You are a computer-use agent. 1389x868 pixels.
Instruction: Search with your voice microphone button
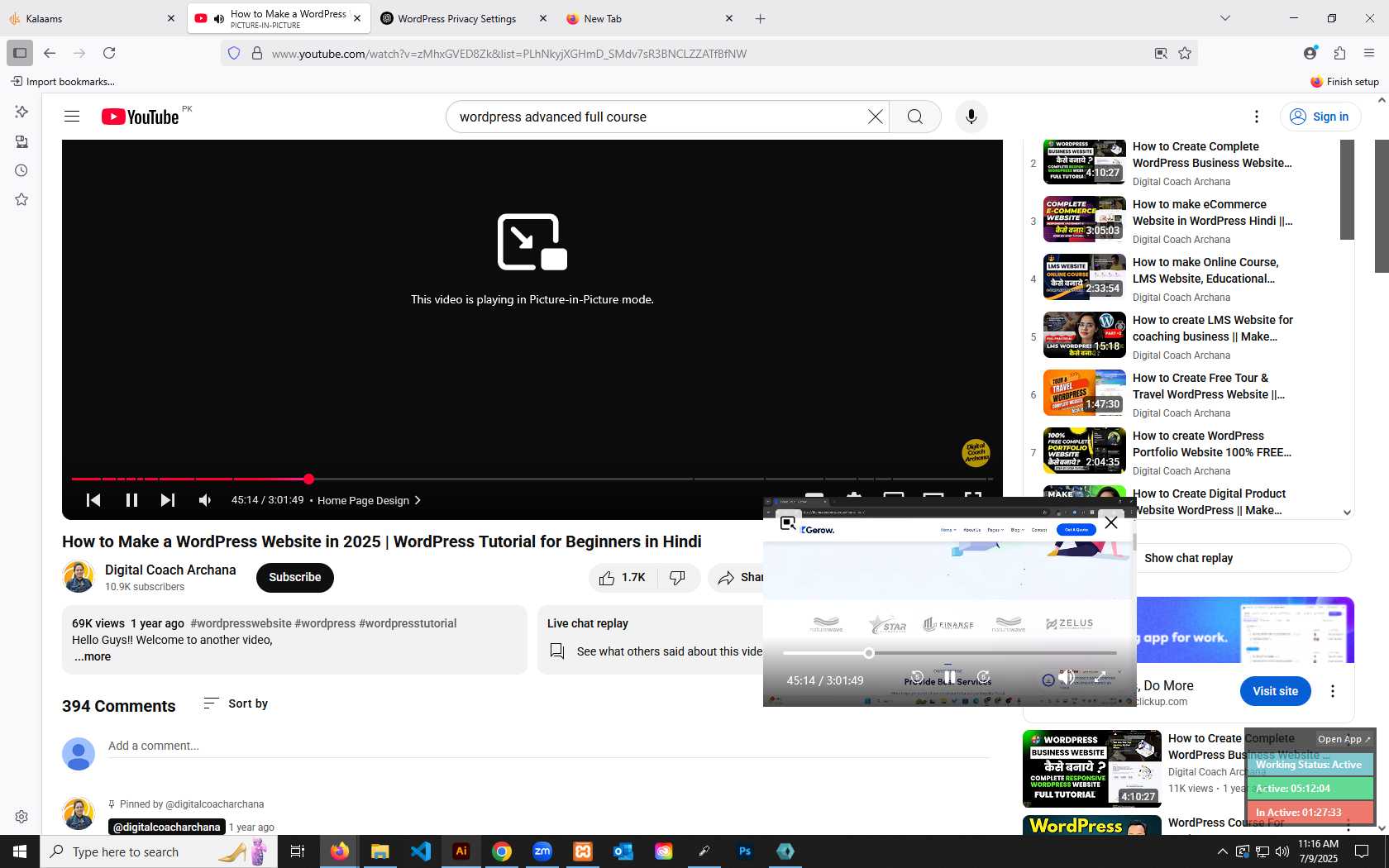971,117
